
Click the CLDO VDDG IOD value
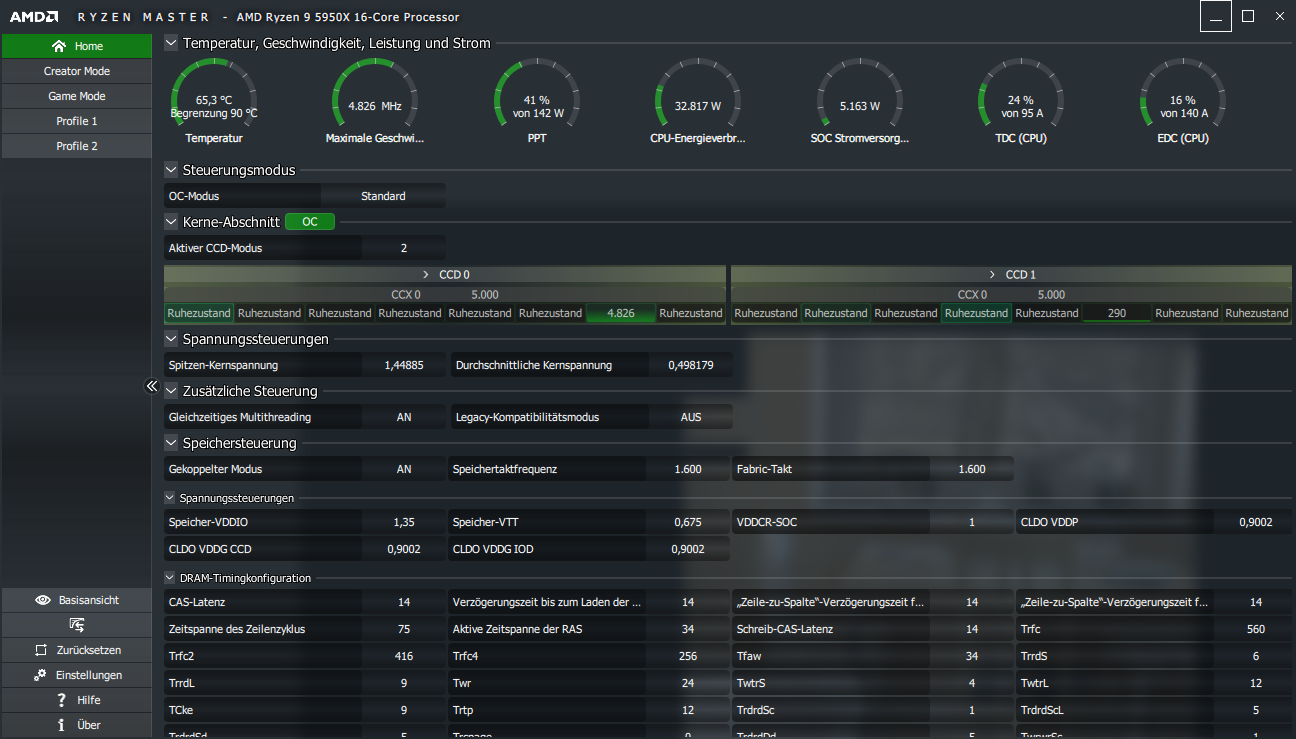click(x=688, y=549)
